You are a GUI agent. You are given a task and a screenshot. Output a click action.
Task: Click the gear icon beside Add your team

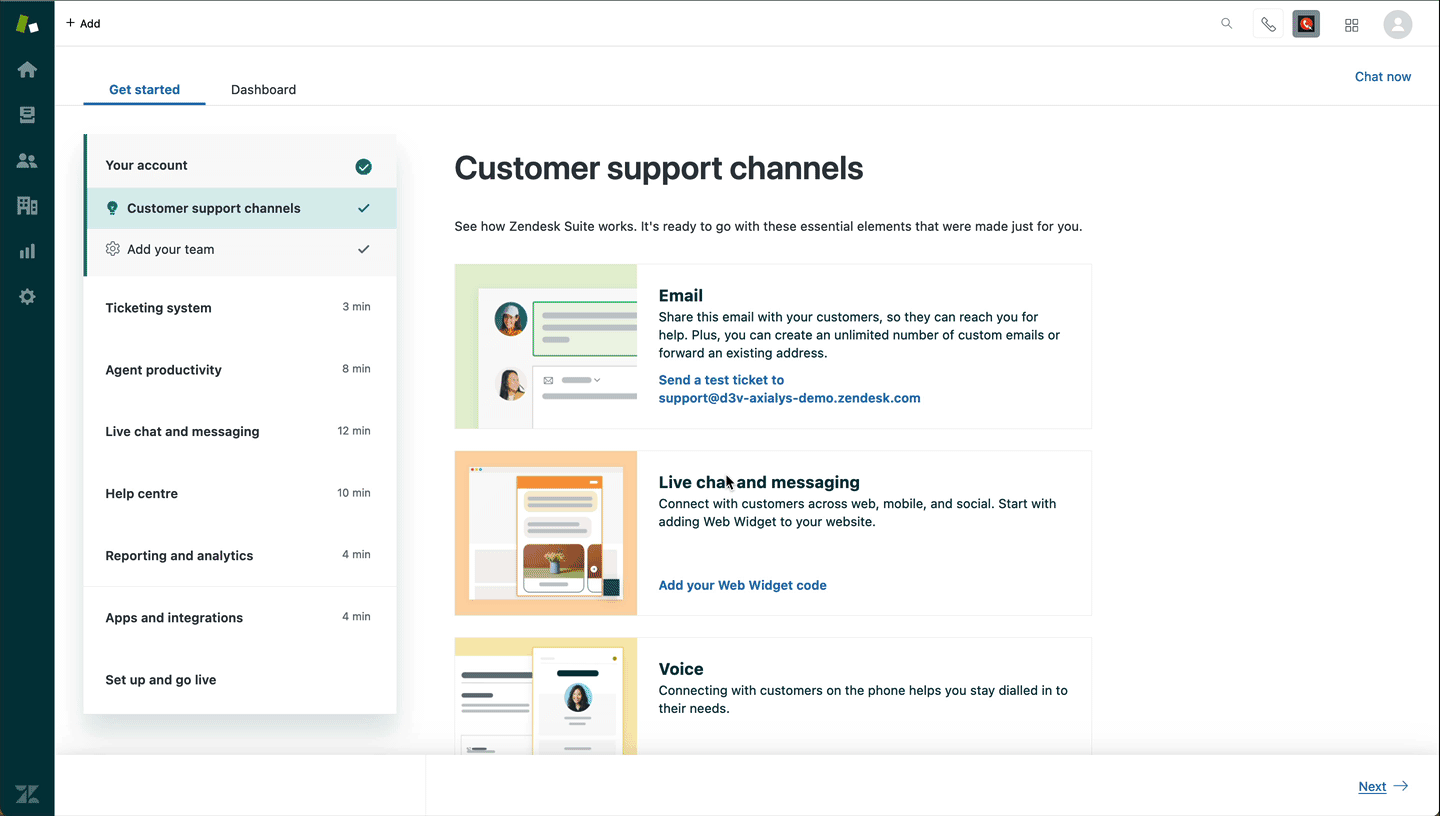112,249
